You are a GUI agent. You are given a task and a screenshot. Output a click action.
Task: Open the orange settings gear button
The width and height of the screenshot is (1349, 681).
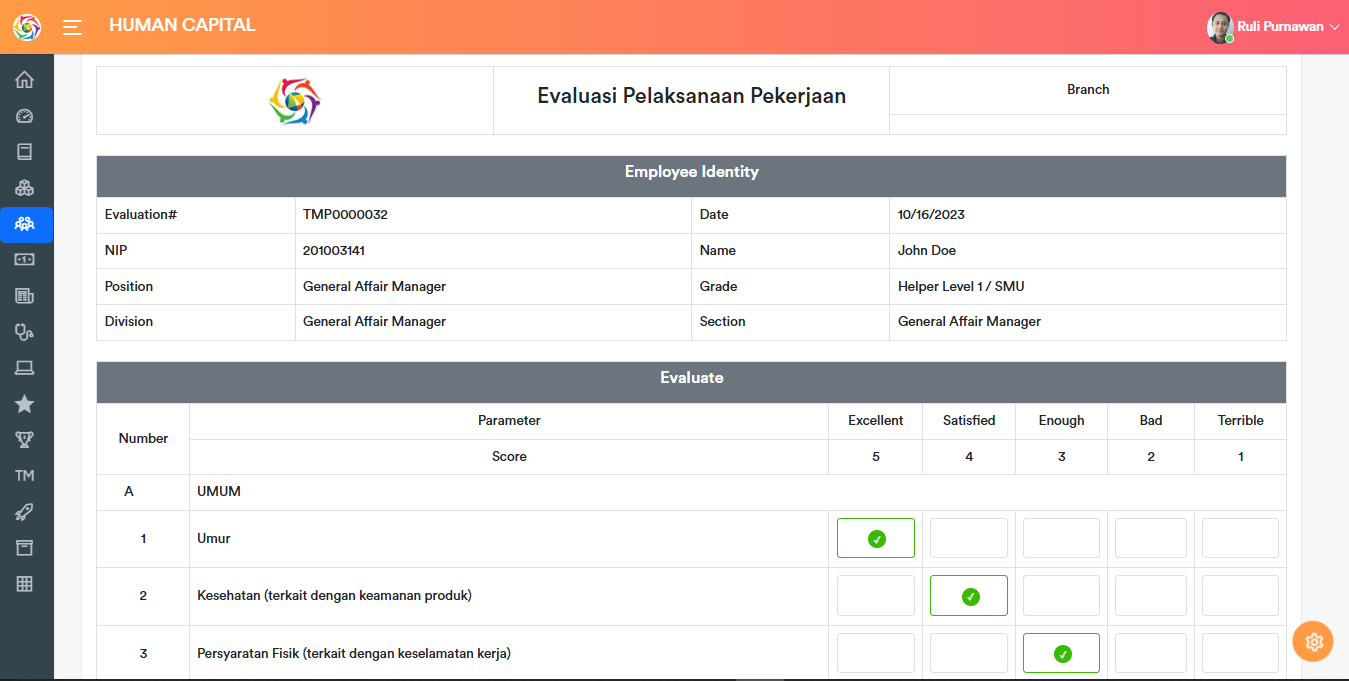[1313, 642]
